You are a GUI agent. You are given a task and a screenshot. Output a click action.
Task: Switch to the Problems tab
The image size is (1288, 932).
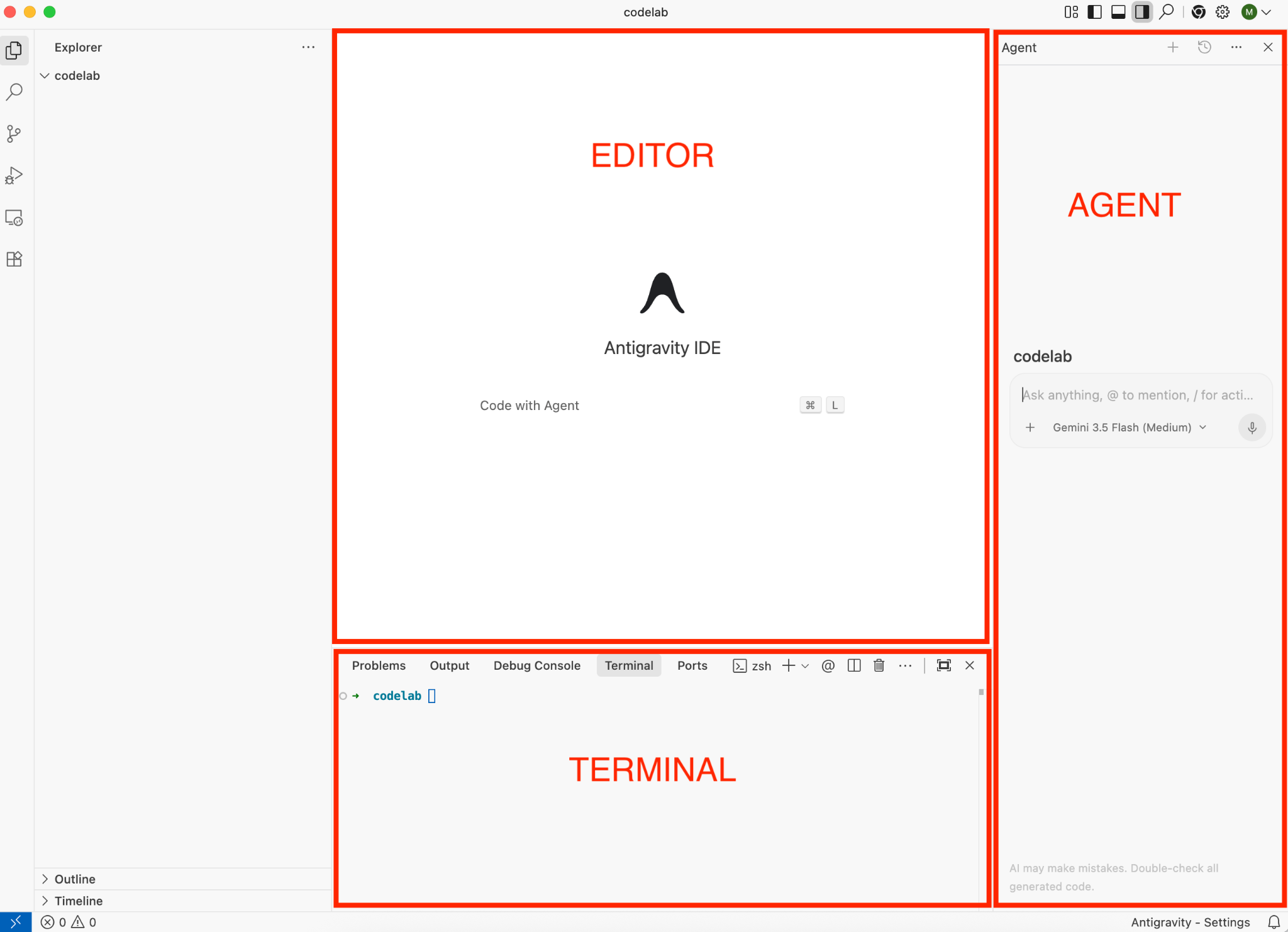pyautogui.click(x=379, y=665)
